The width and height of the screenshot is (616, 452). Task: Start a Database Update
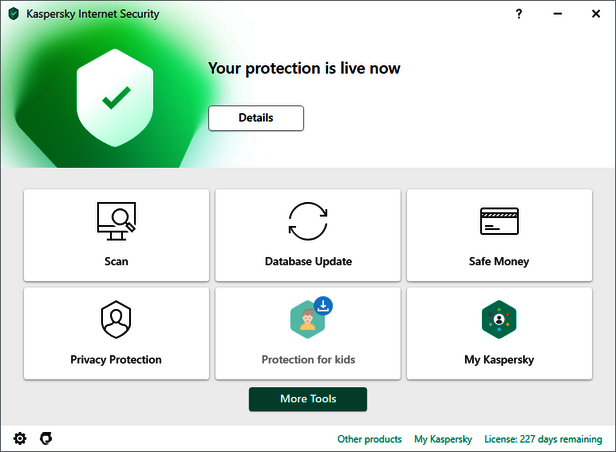pos(308,235)
